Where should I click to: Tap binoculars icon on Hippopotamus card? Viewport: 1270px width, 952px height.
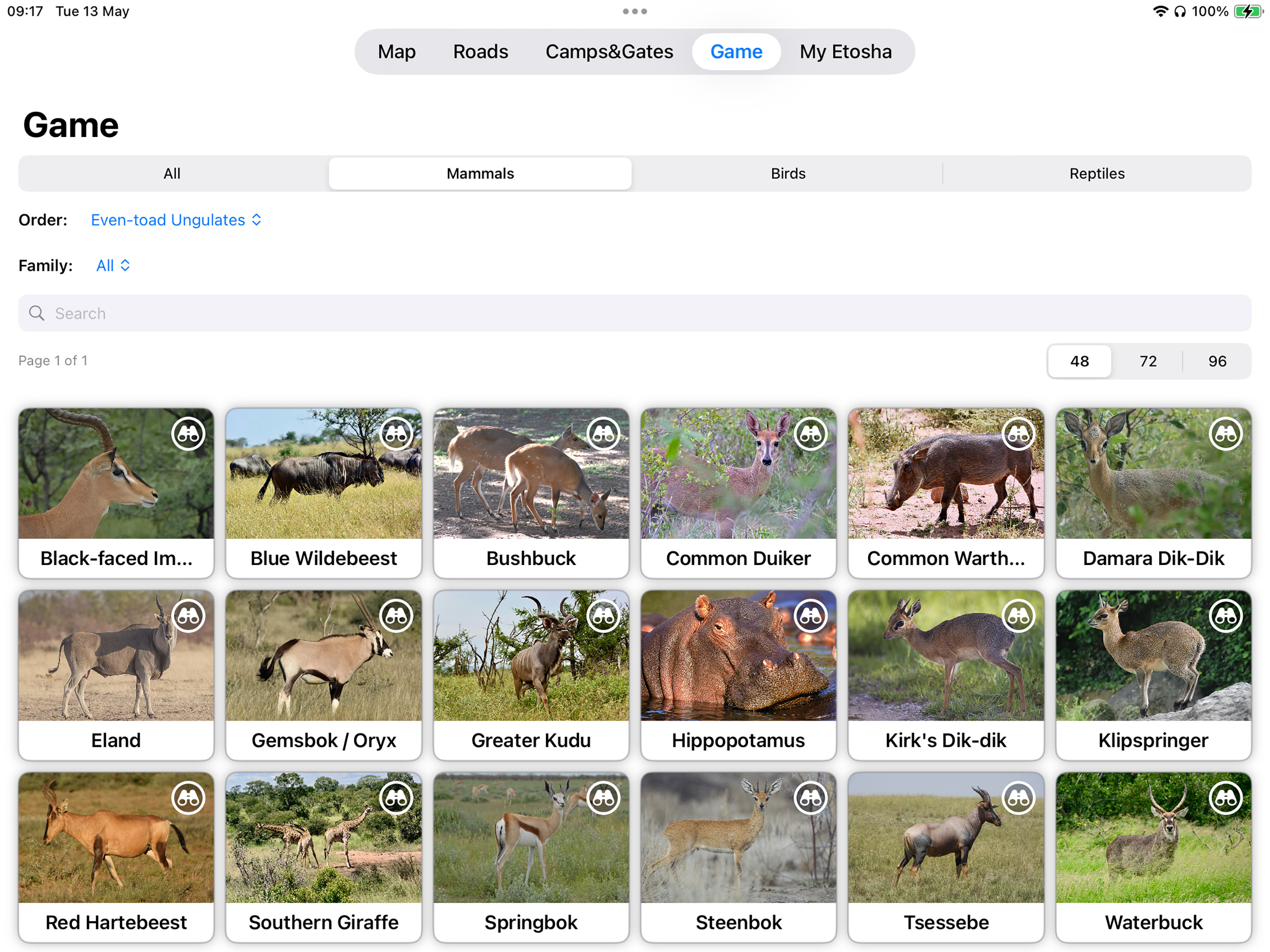click(x=811, y=616)
